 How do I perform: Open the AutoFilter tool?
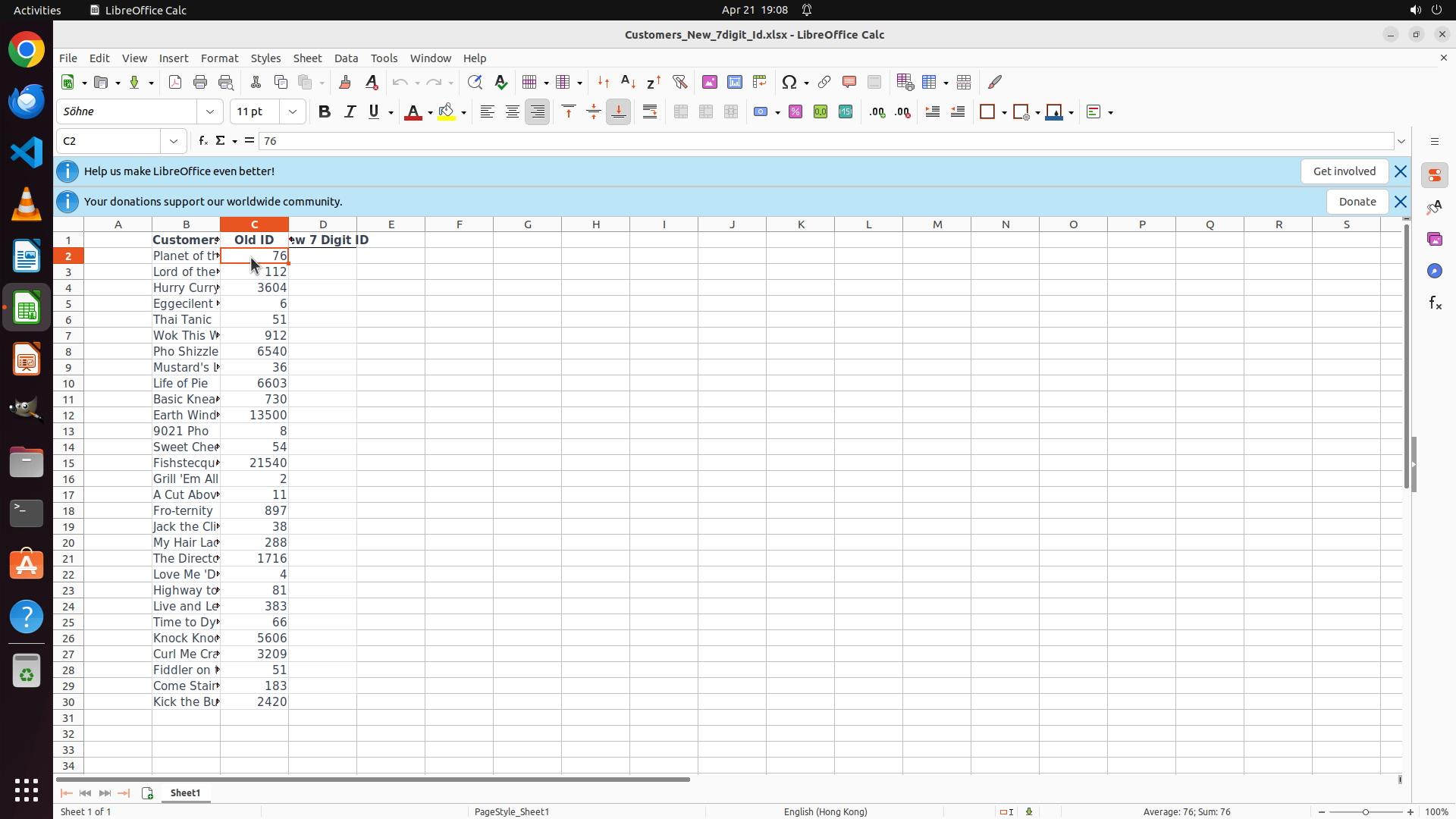click(679, 82)
